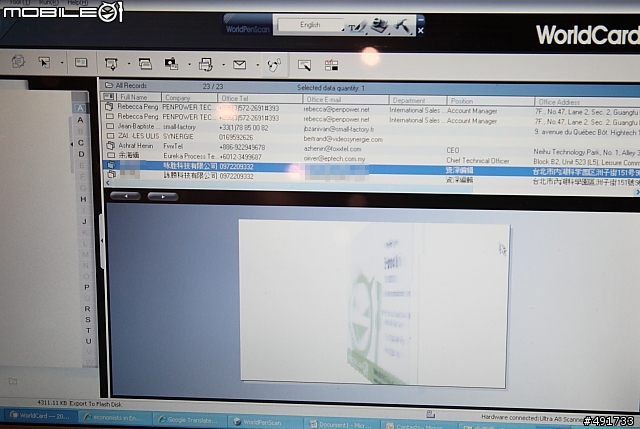Switch to Google Translate taskbar window
The height and width of the screenshot is (429, 640).
pos(189,420)
